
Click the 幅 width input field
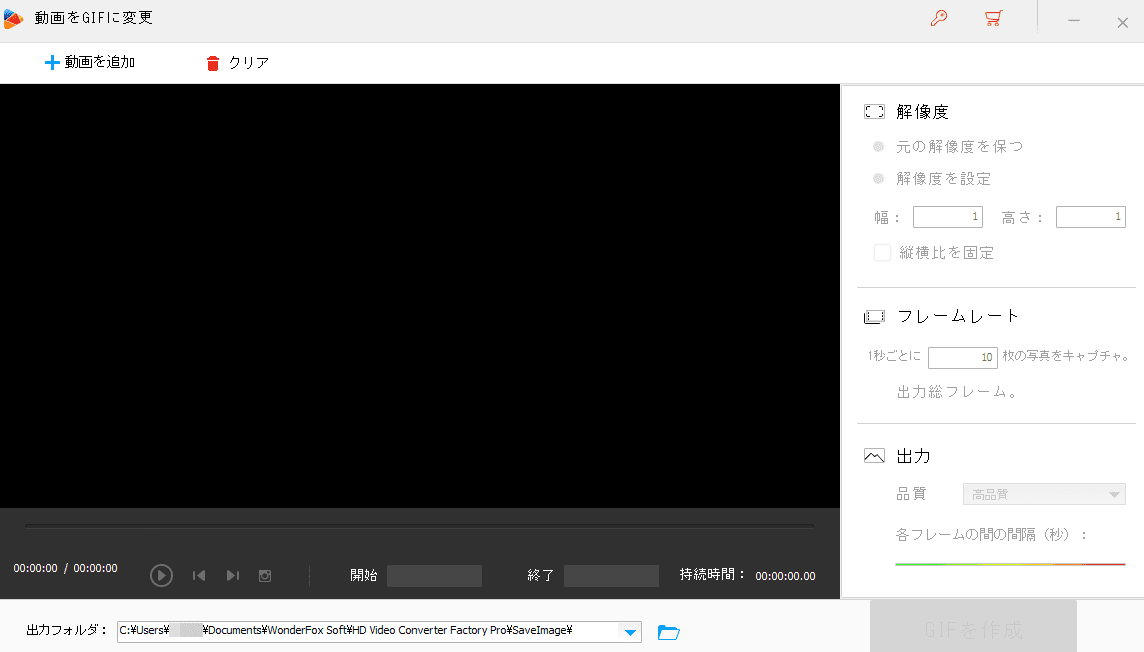pyautogui.click(x=948, y=217)
